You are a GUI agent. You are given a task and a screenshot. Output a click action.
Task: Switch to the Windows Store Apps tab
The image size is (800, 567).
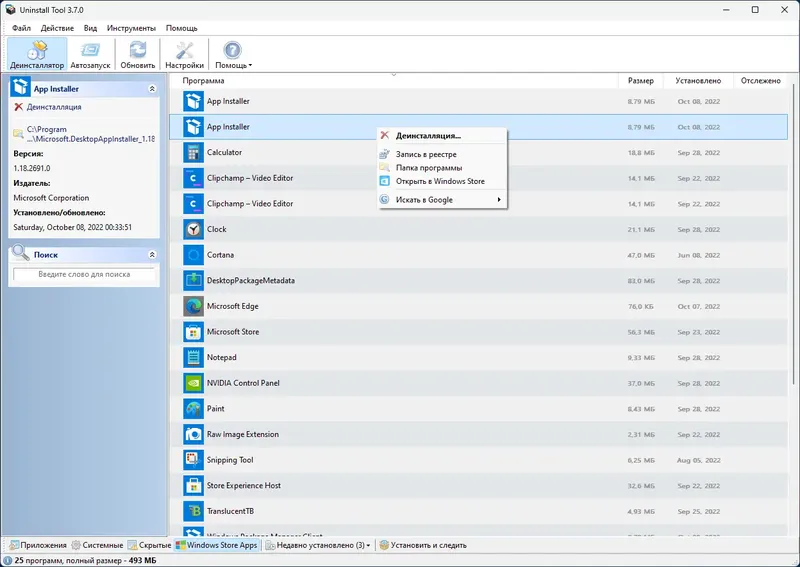[216, 545]
